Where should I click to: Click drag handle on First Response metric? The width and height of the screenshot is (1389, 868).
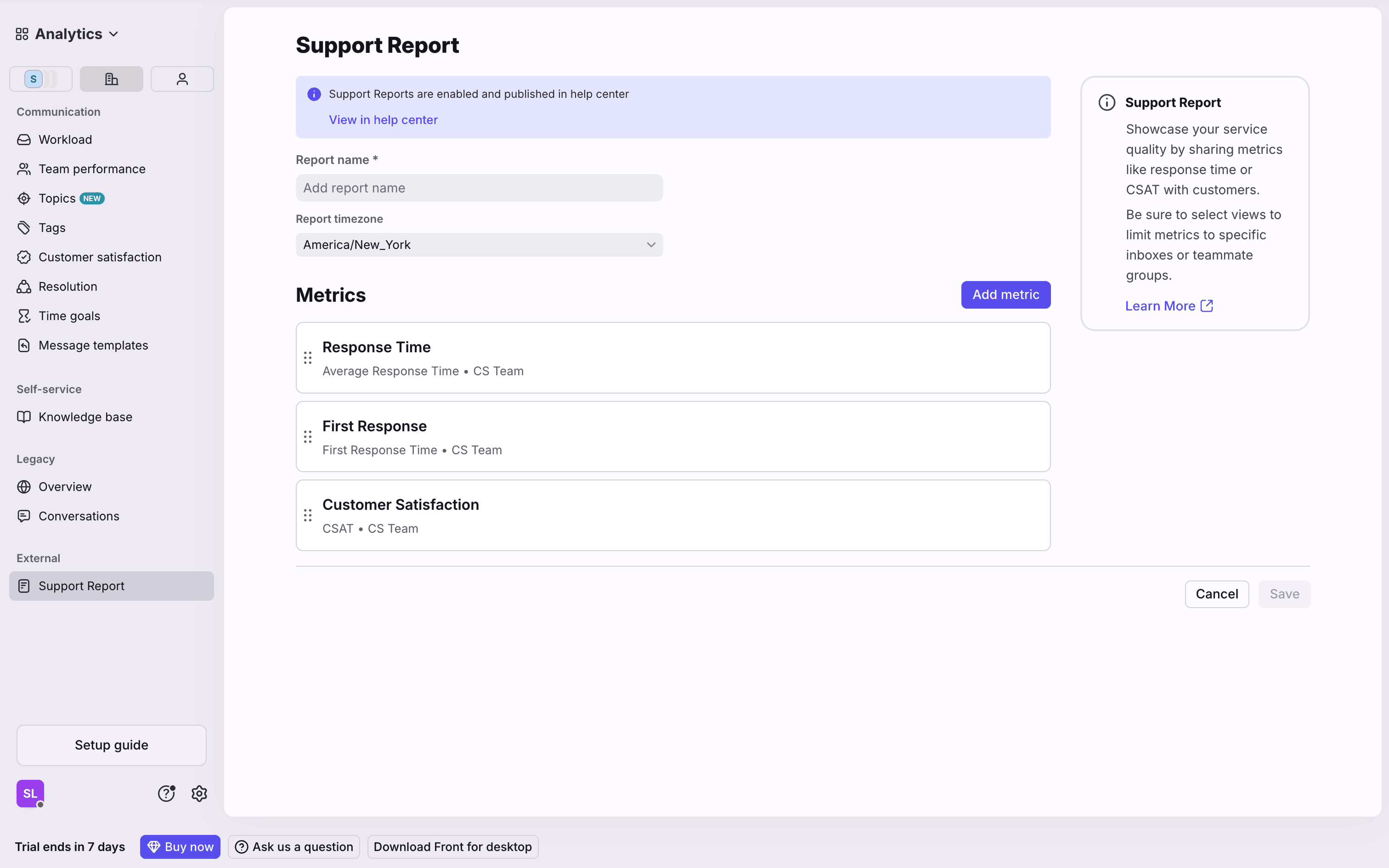308,437
